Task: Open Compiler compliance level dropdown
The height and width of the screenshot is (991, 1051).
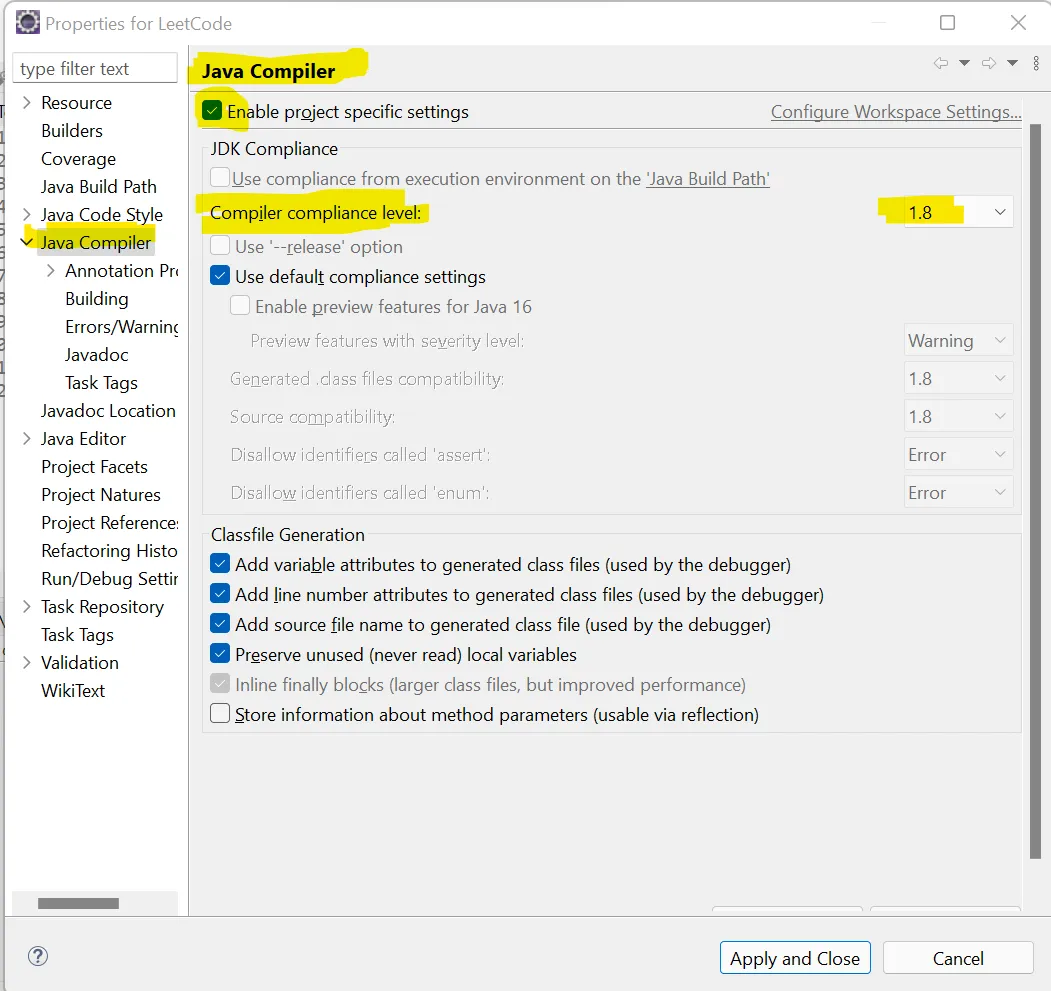Action: [x=959, y=213]
